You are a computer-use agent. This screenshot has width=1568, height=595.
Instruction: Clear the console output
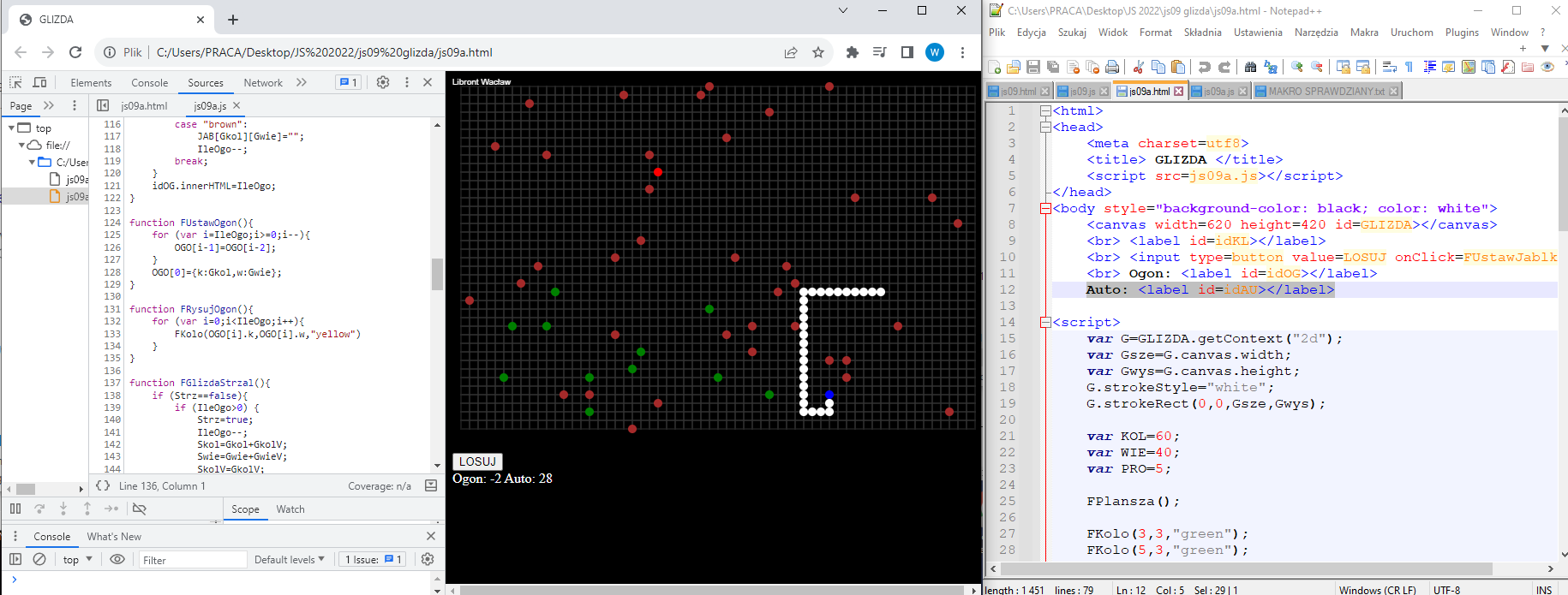tap(39, 559)
